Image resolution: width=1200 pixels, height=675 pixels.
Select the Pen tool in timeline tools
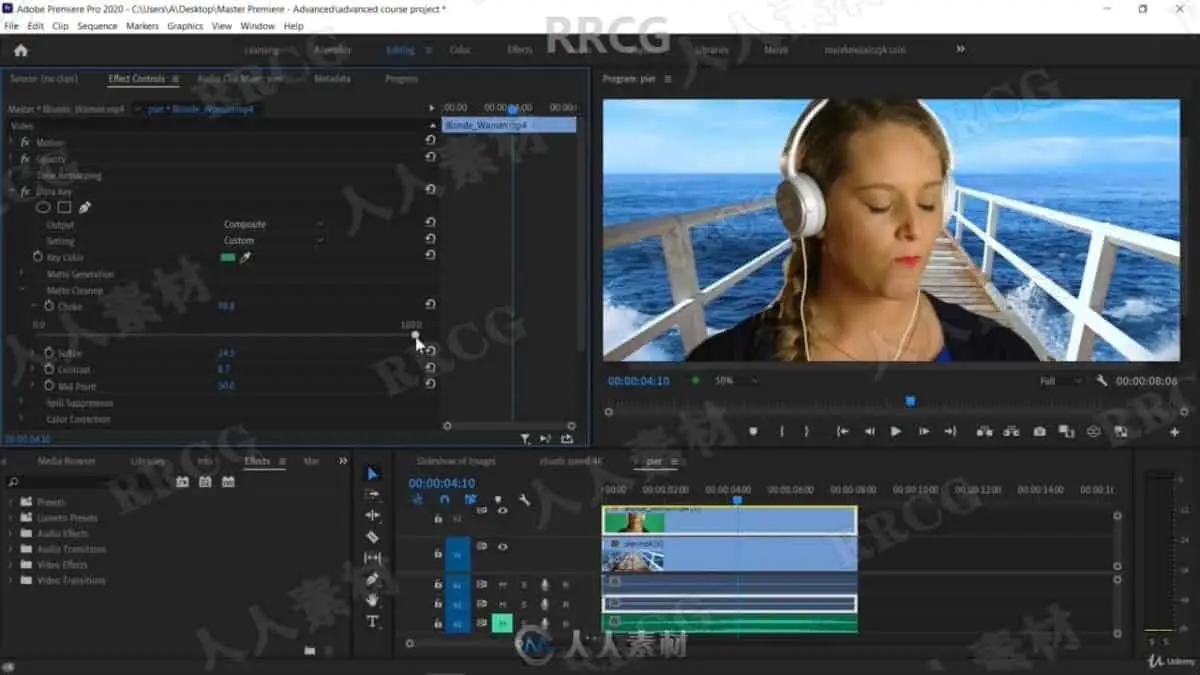click(373, 579)
